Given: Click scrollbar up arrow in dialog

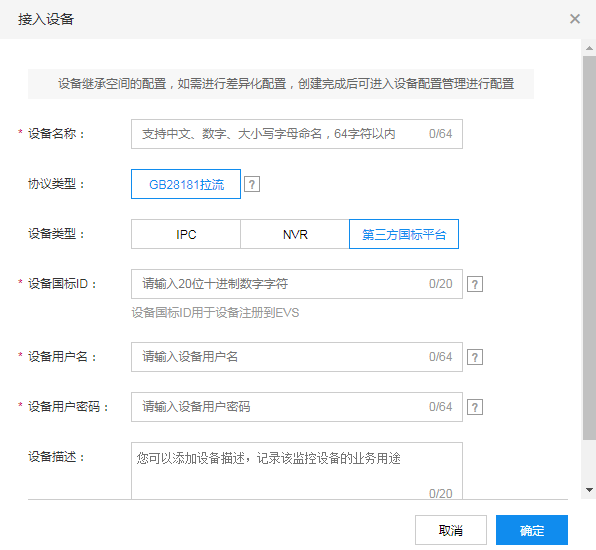Looking at the screenshot, I should tap(589, 48).
